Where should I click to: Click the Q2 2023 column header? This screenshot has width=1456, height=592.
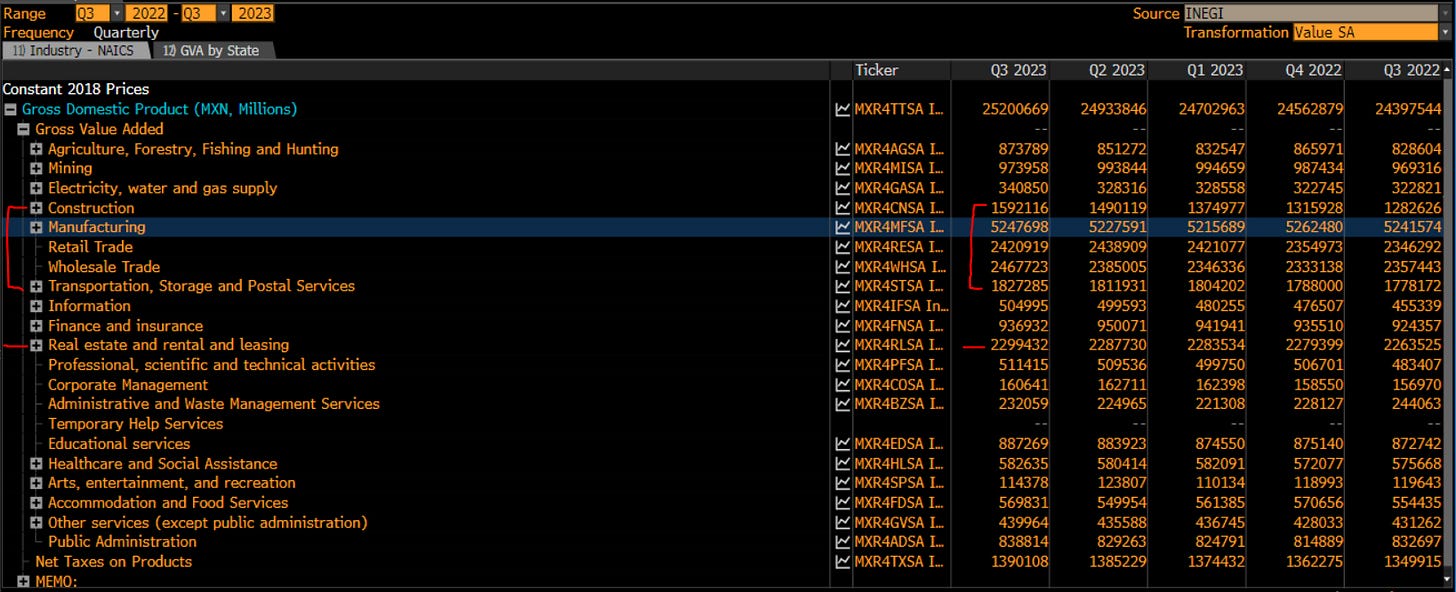pyautogui.click(x=1100, y=70)
